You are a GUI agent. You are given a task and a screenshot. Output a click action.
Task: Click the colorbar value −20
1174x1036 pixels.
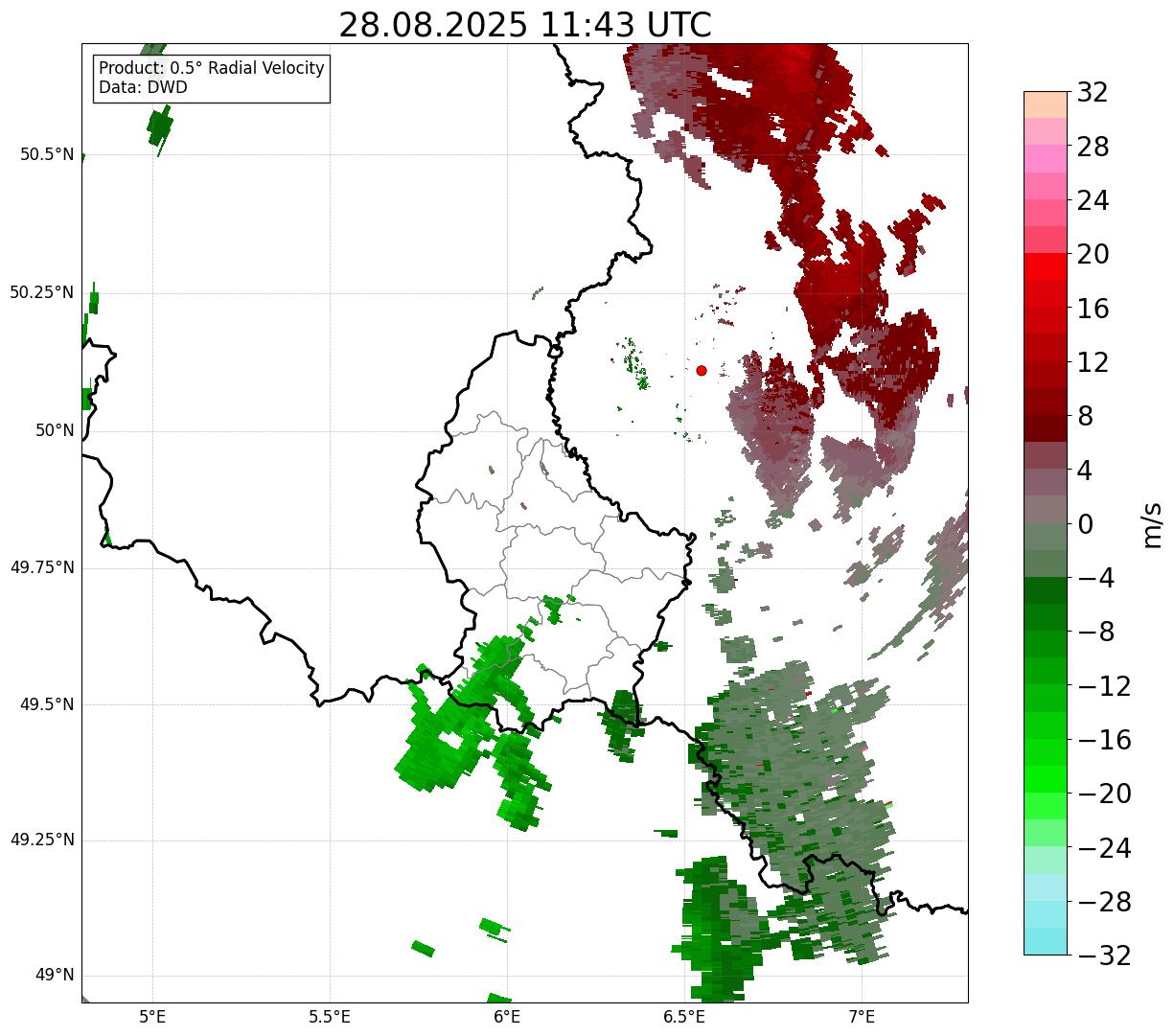(1104, 794)
